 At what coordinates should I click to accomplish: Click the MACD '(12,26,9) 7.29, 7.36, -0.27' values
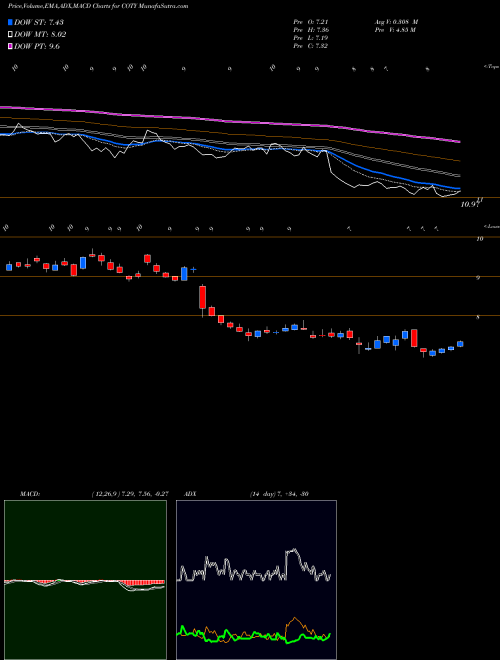coord(130,494)
